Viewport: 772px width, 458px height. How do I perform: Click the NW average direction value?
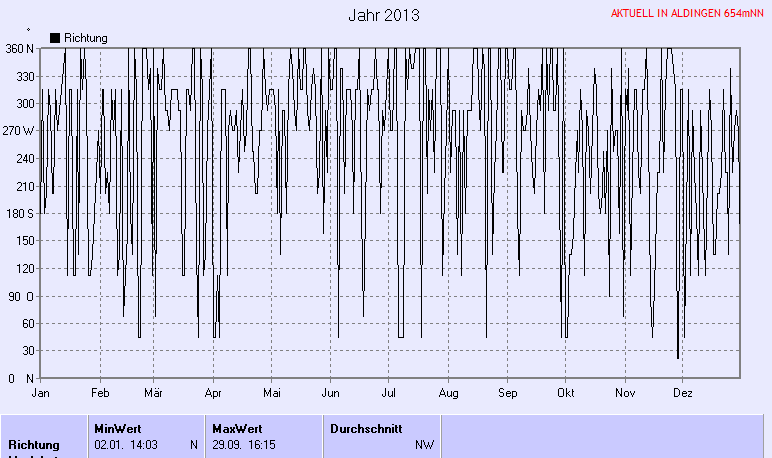click(425, 444)
